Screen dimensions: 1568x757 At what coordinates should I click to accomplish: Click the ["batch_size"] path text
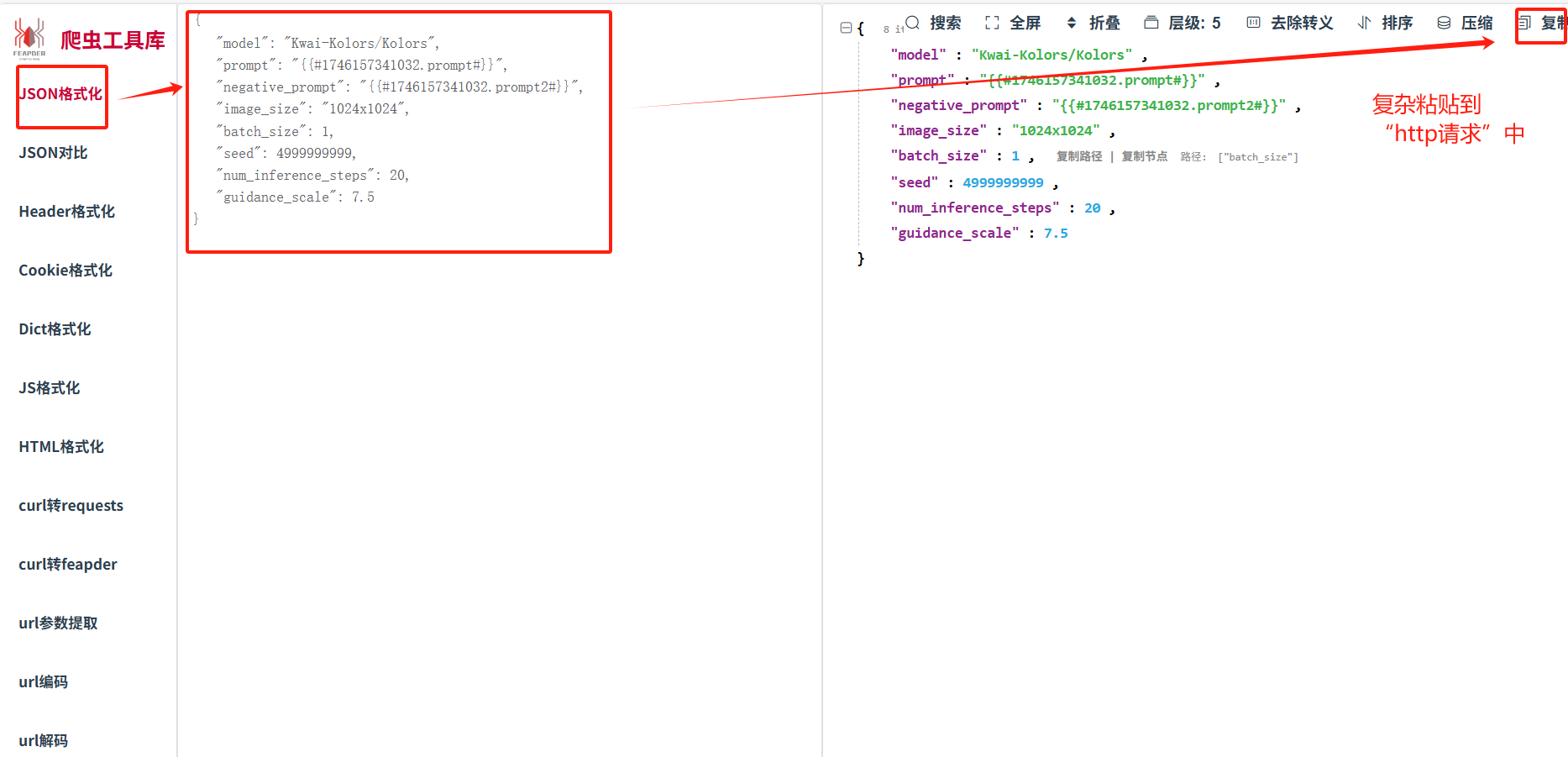tap(1258, 157)
